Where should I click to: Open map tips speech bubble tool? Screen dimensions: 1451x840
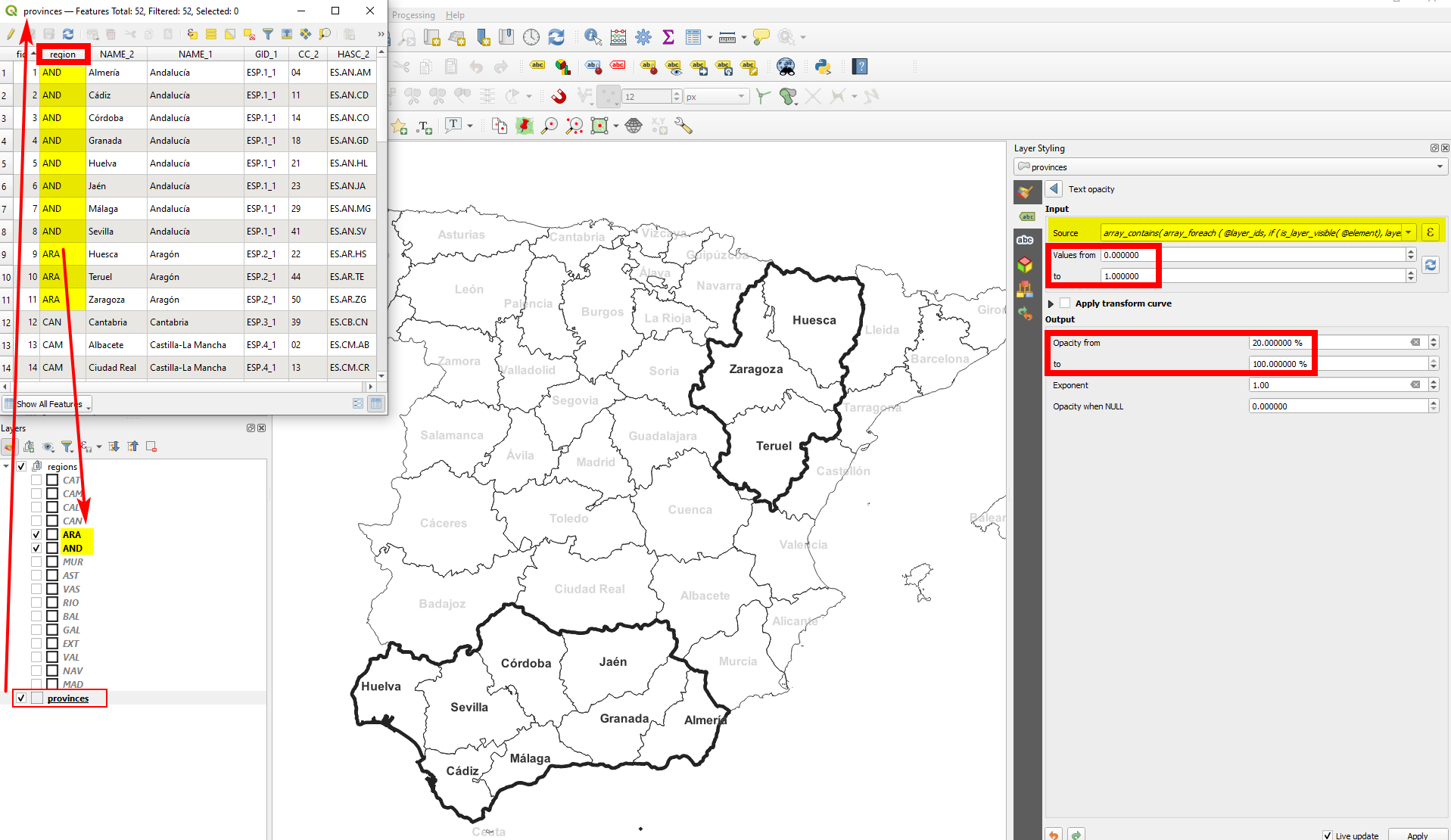coord(761,37)
